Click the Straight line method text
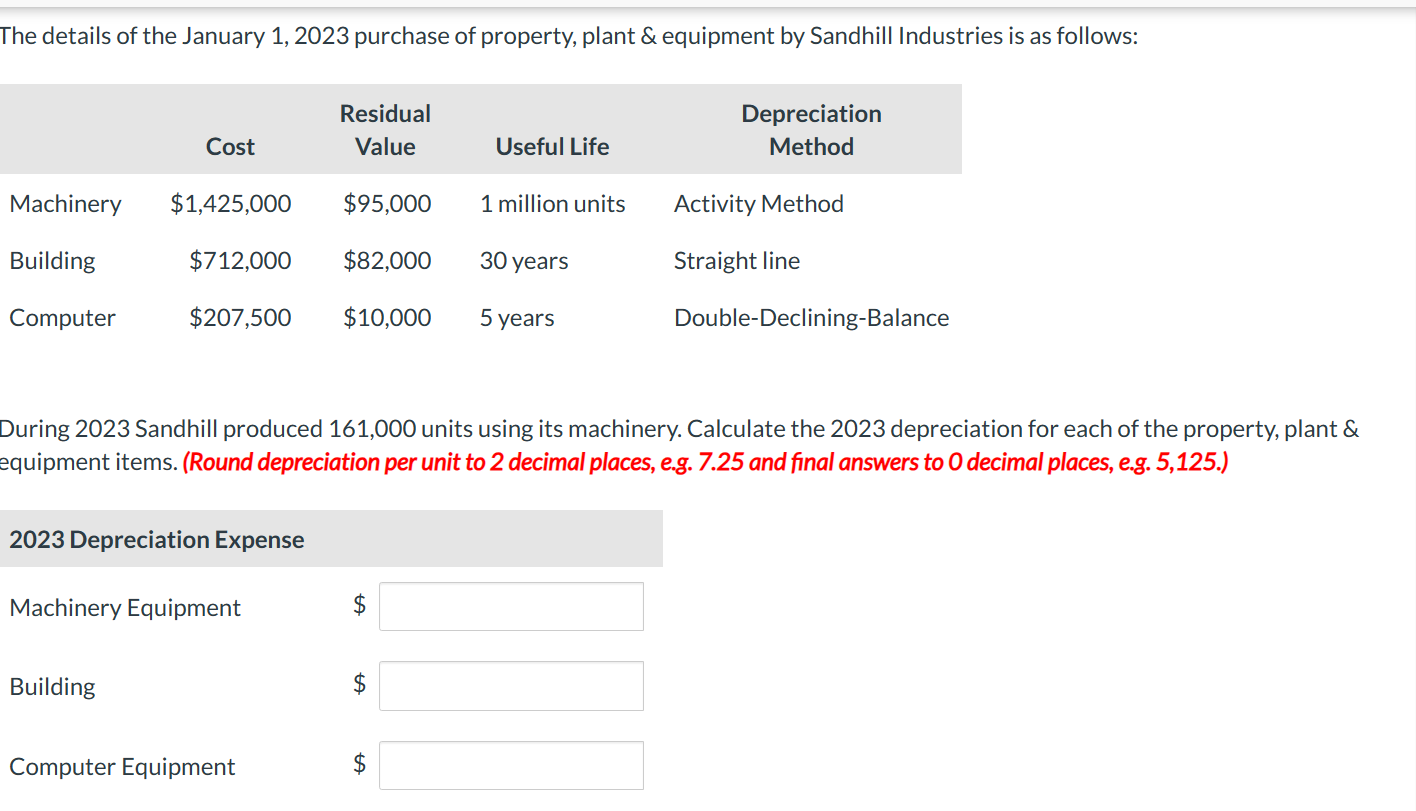Screen dimensions: 1416x811 point(736,260)
